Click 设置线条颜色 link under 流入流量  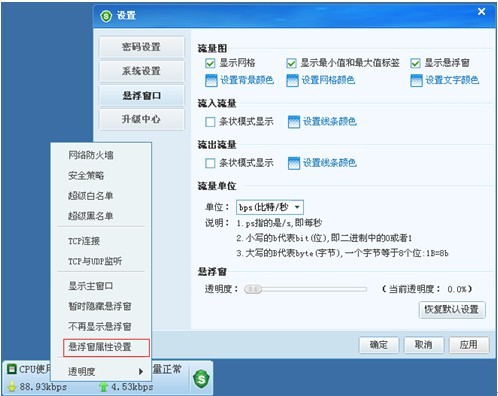(x=330, y=122)
